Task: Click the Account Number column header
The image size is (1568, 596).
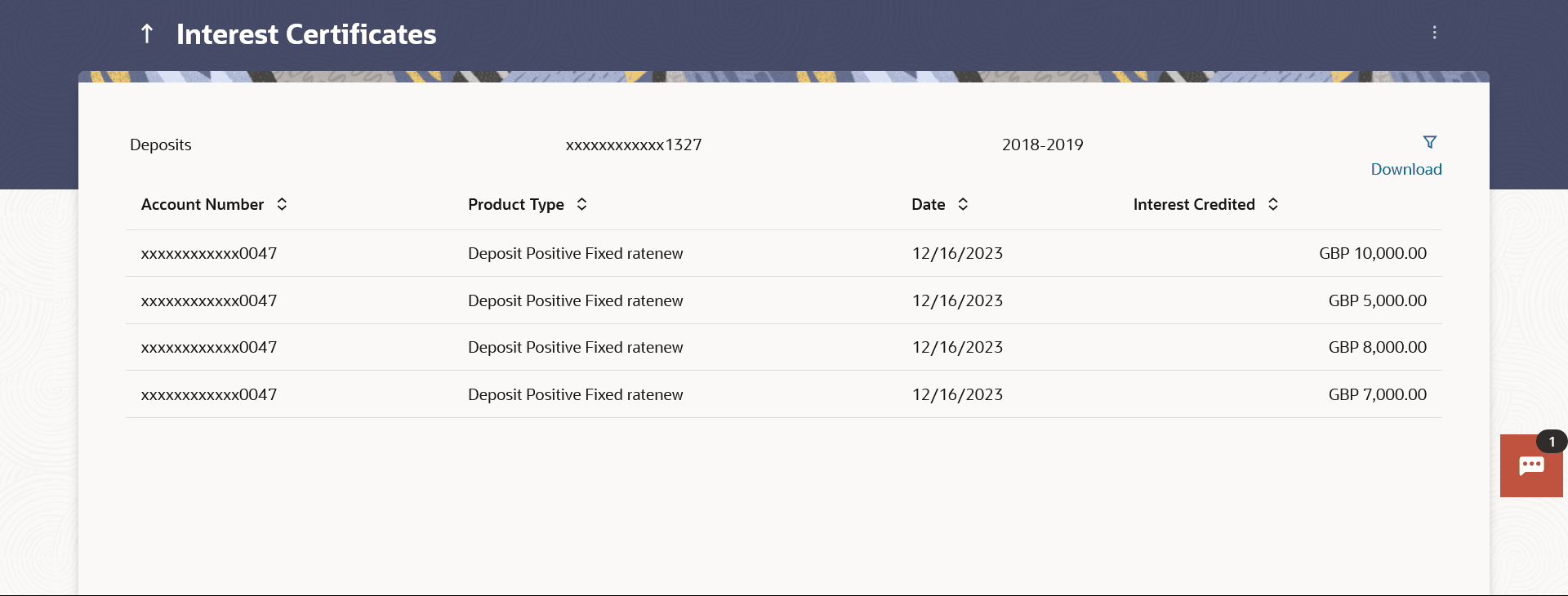Action: (x=203, y=204)
